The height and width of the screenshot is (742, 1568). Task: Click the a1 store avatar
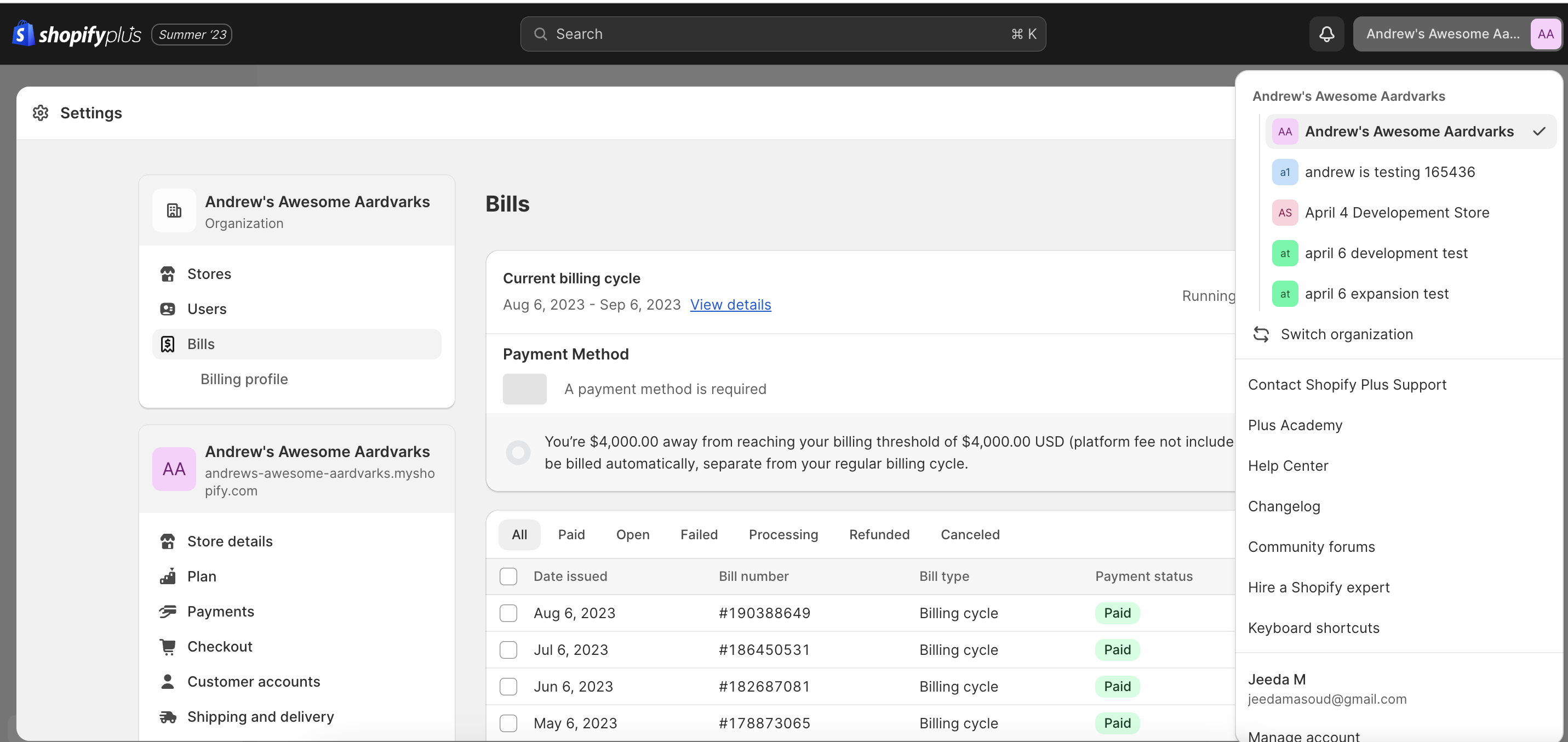[x=1284, y=172]
